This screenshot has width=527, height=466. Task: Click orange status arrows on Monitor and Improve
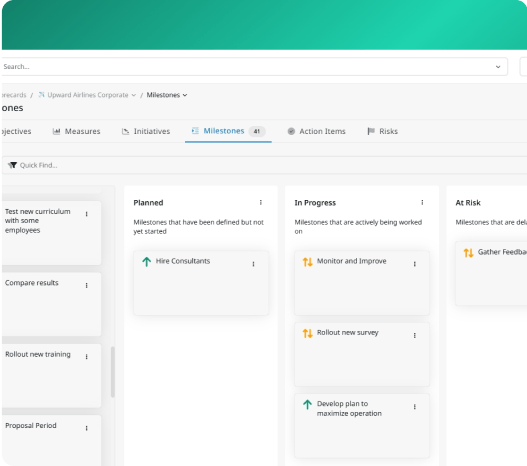point(308,262)
